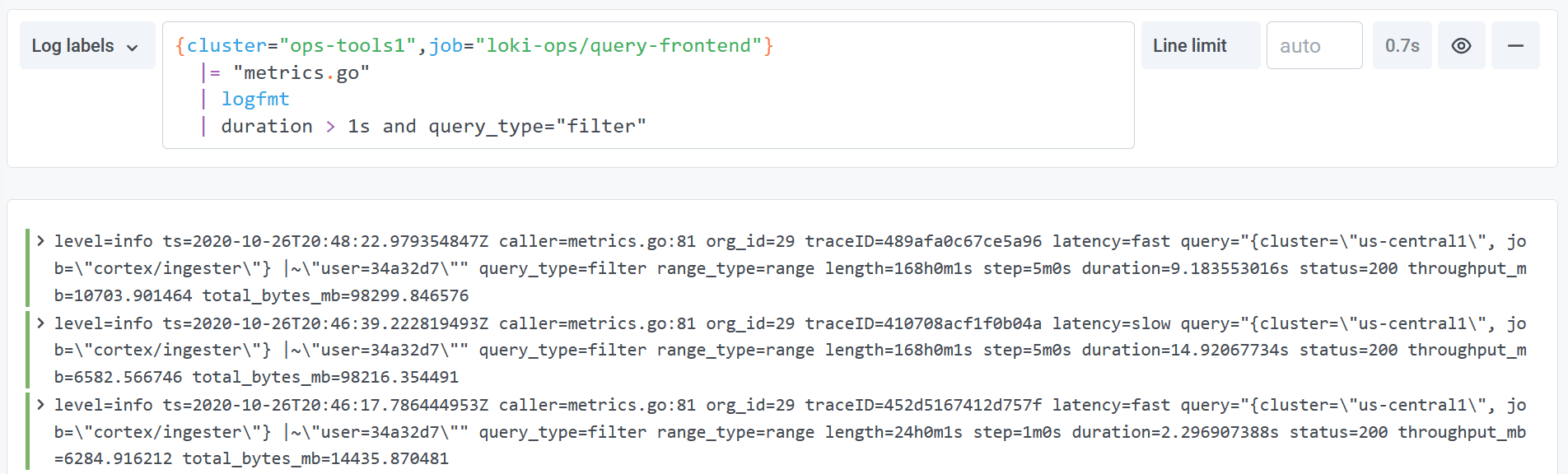Click the 0.7s query time indicator
This screenshot has width=1568, height=474.
pos(1402,46)
